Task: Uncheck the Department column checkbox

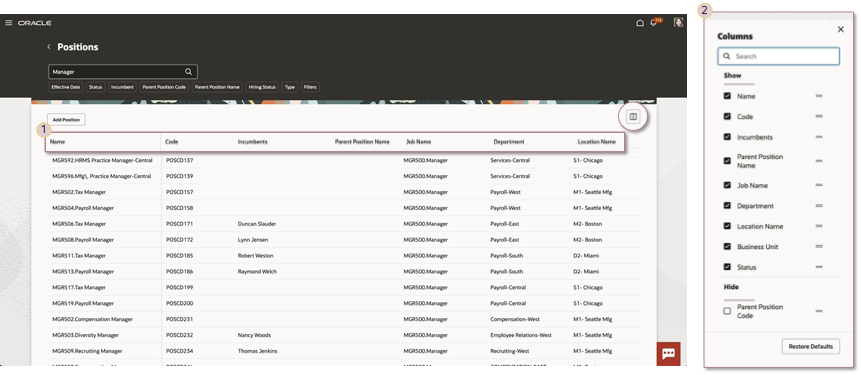Action: (x=727, y=205)
